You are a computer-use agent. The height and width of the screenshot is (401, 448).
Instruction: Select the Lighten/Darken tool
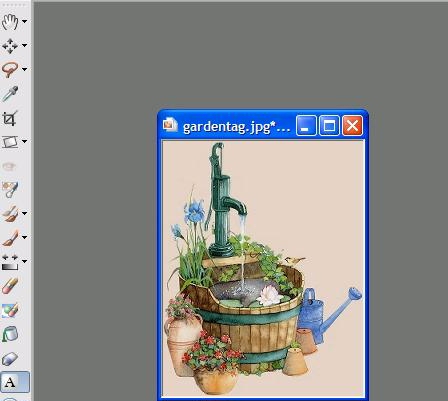tap(10, 262)
